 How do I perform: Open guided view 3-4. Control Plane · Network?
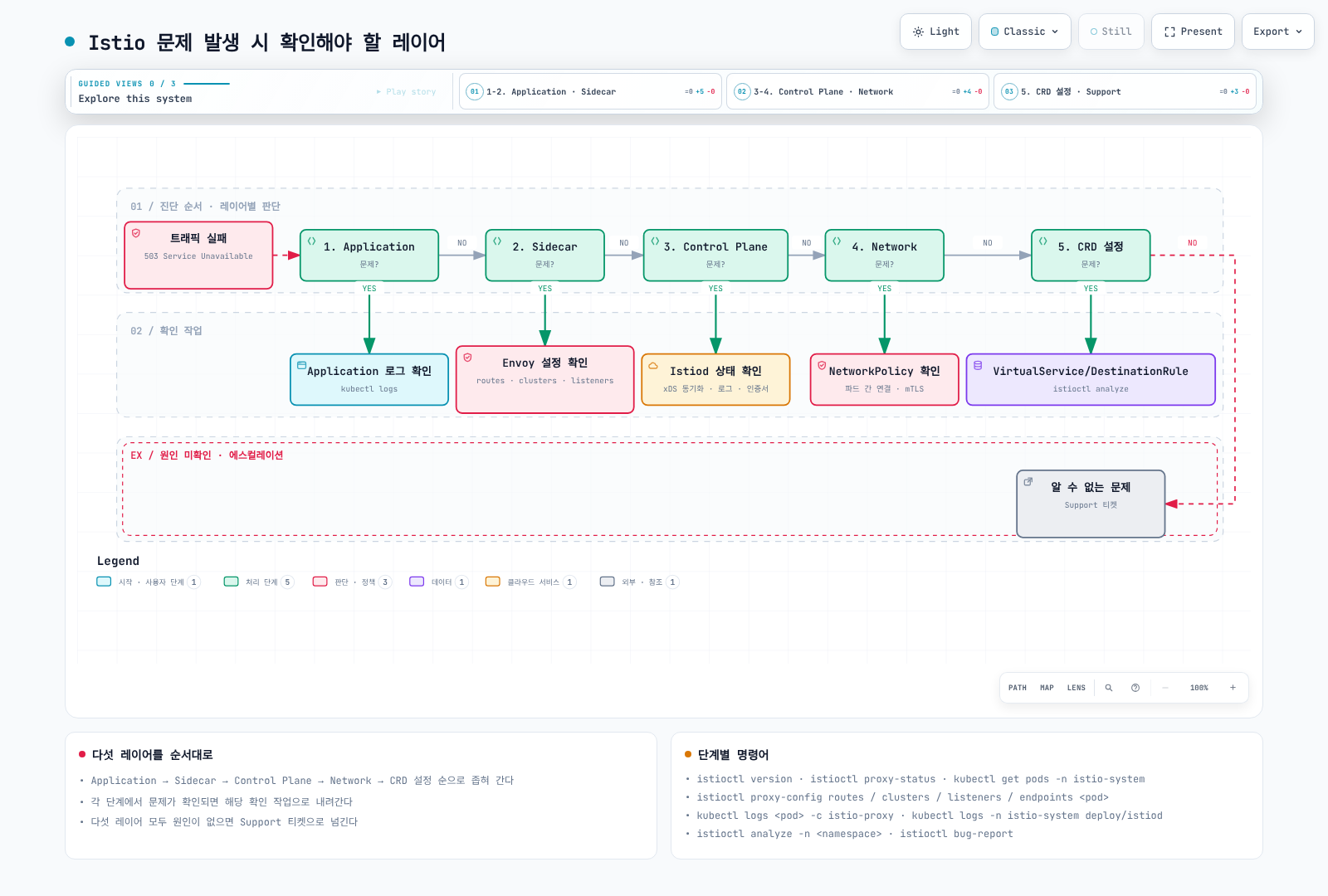pos(857,91)
